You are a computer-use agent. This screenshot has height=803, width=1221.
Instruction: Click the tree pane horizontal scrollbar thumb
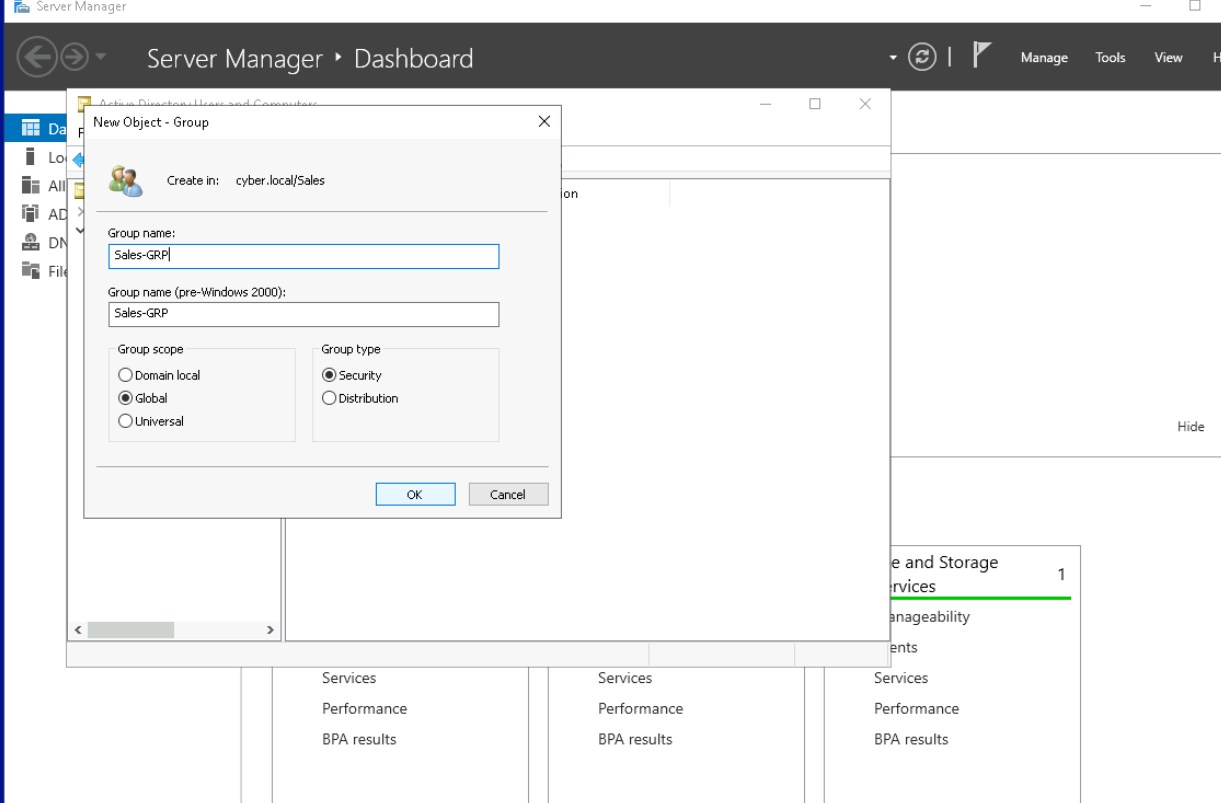tap(131, 630)
